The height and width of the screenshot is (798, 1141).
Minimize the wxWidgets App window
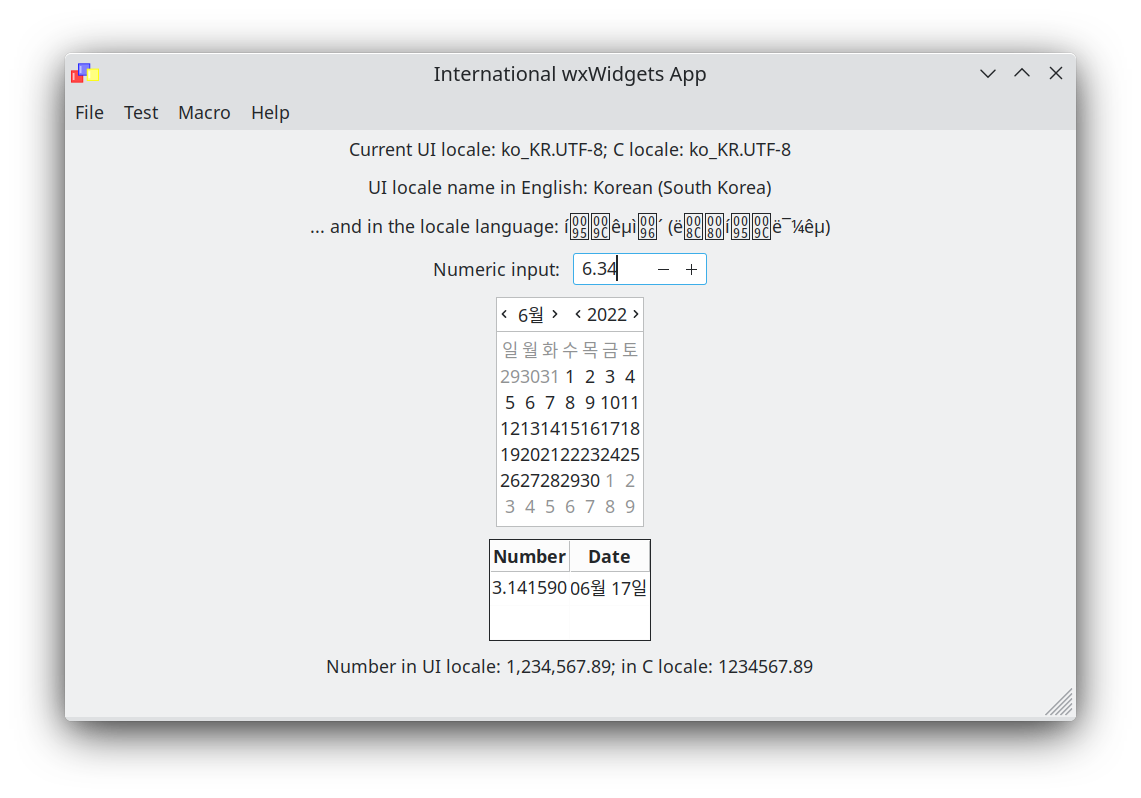(987, 73)
